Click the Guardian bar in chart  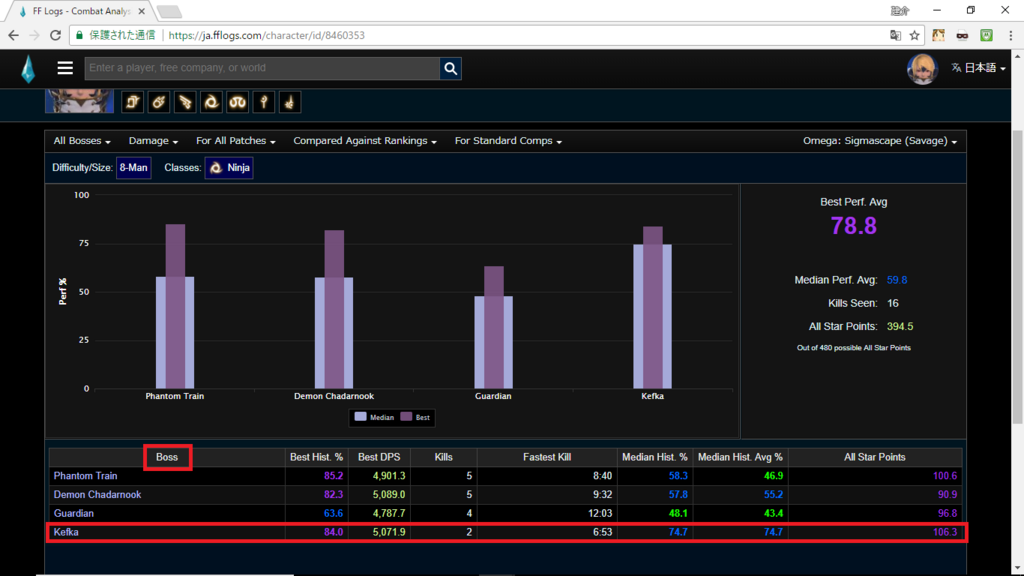(493, 327)
